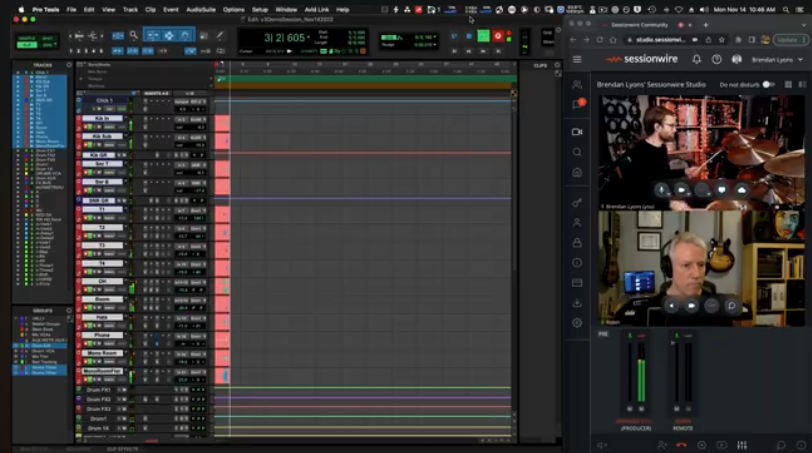Click the browser Update button
The image size is (812, 453).
click(789, 39)
